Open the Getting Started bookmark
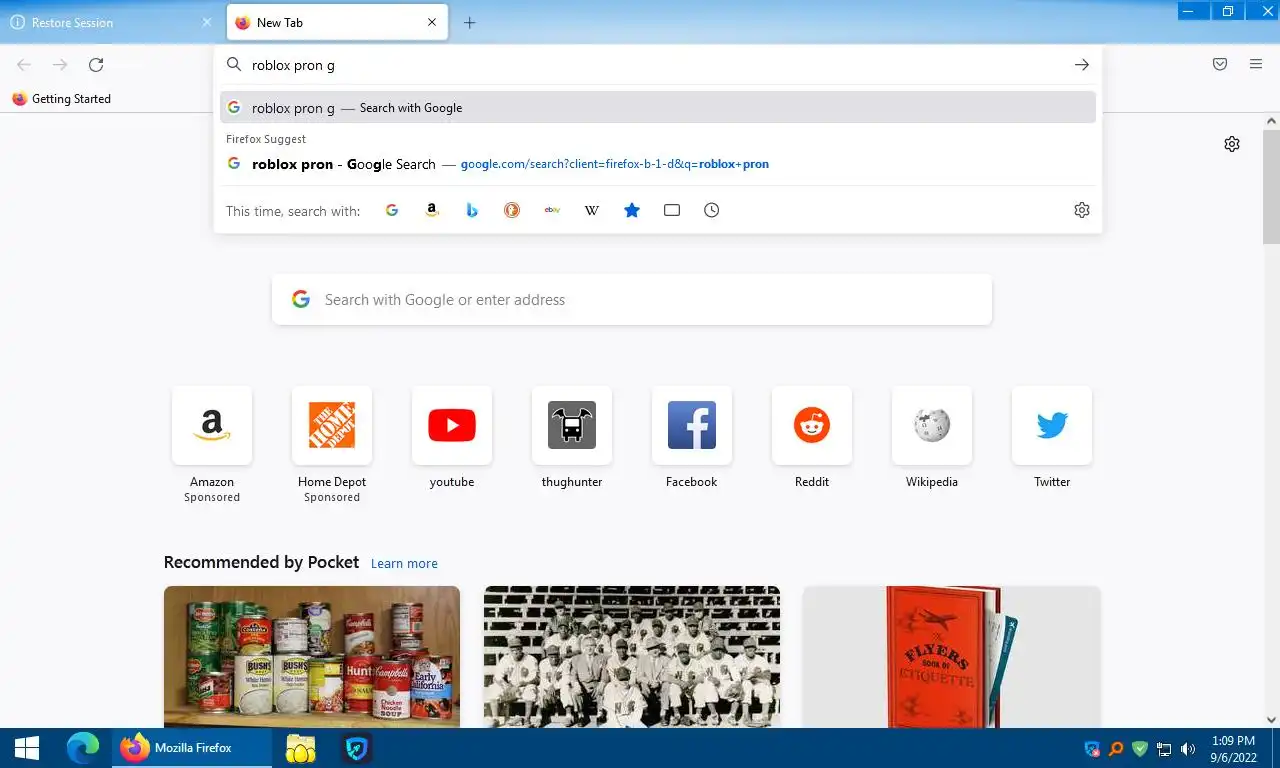 [61, 99]
